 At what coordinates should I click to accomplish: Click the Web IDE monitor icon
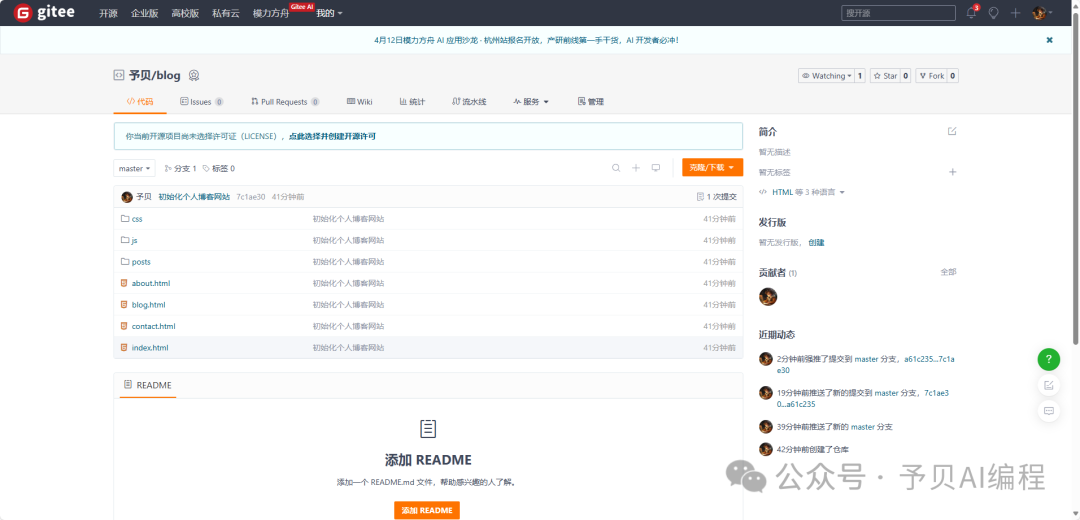tap(656, 168)
